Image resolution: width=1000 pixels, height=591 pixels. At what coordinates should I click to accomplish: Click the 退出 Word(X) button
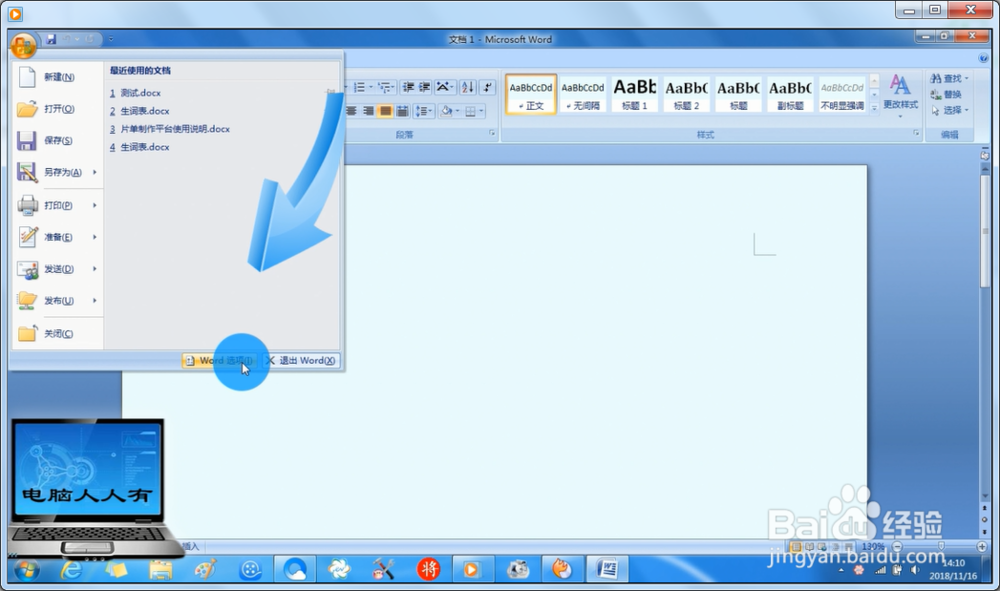[x=301, y=361]
